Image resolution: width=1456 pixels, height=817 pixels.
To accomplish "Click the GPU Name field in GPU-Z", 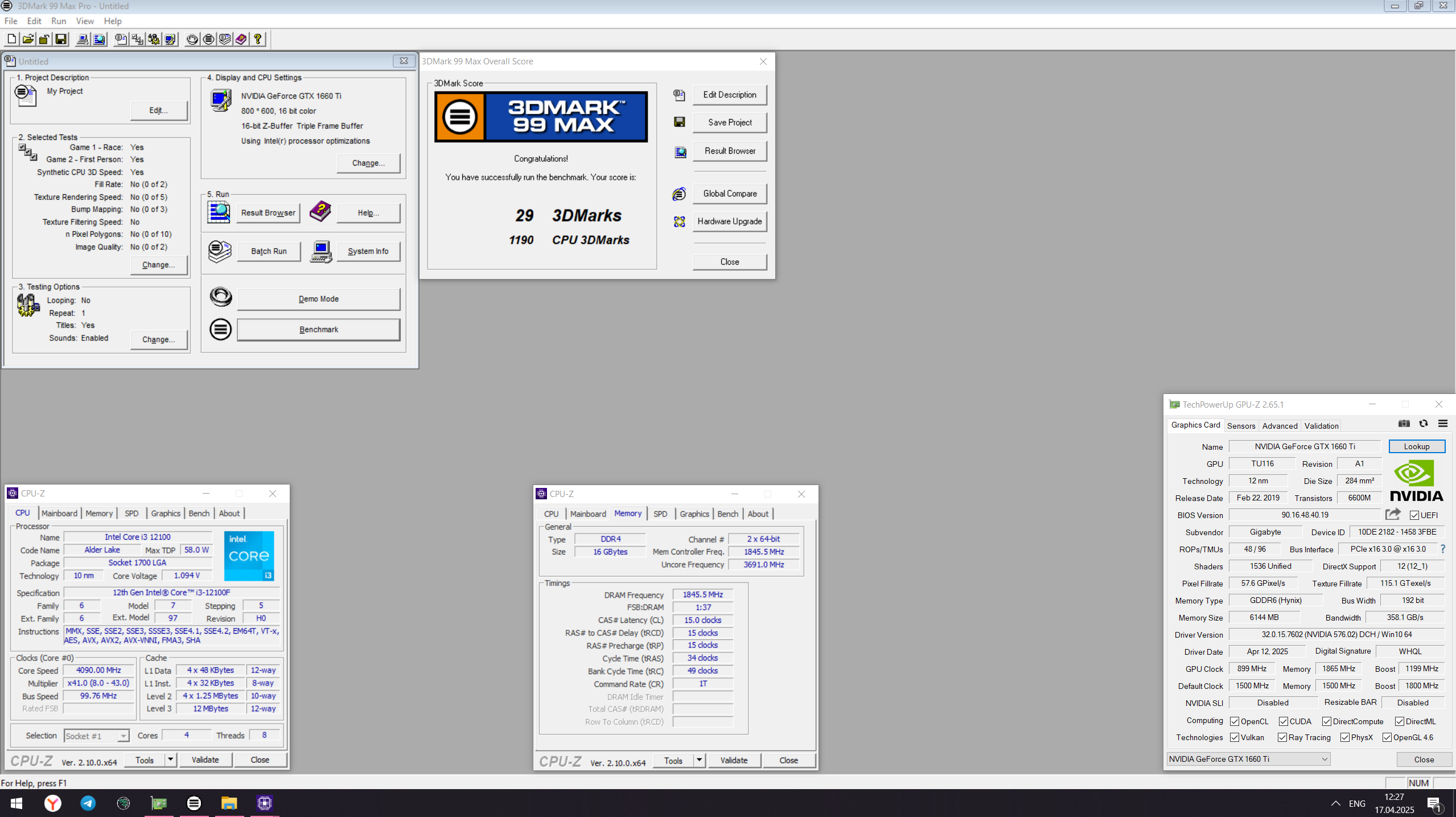I will pyautogui.click(x=1305, y=446).
